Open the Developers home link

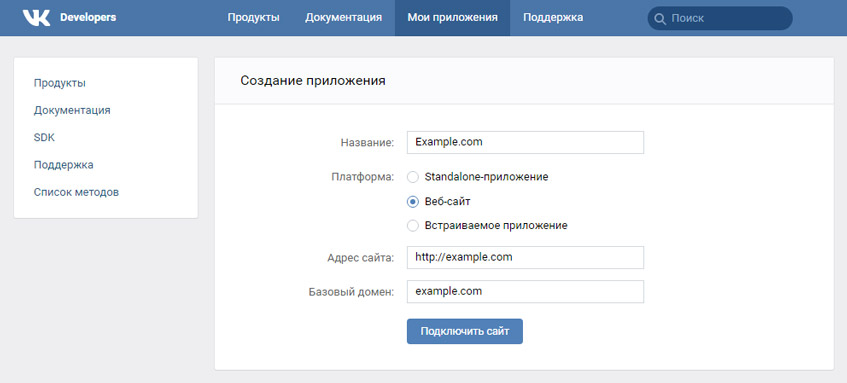point(88,17)
